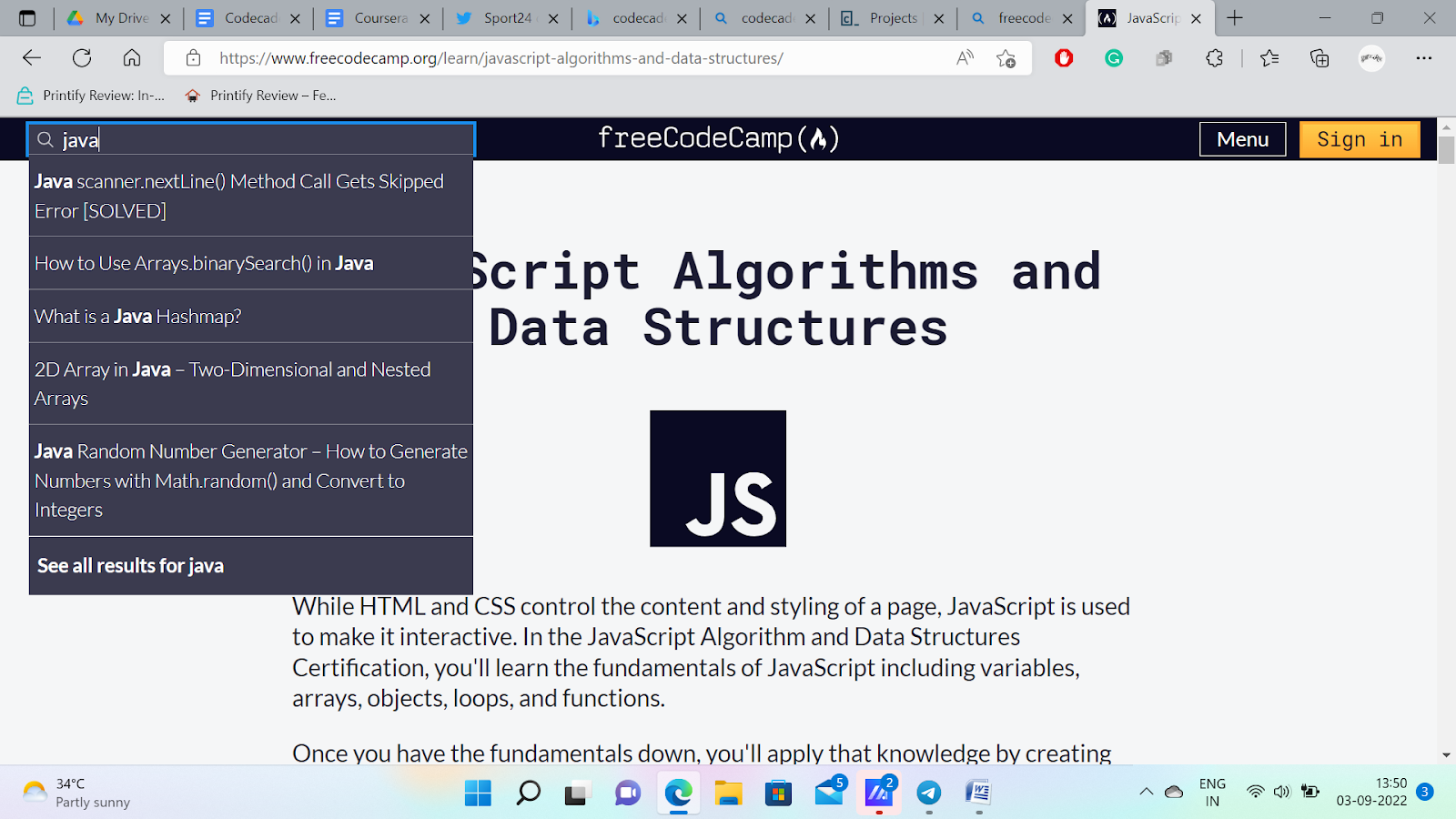
Task: Close the Sport24 tab
Action: [x=553, y=18]
